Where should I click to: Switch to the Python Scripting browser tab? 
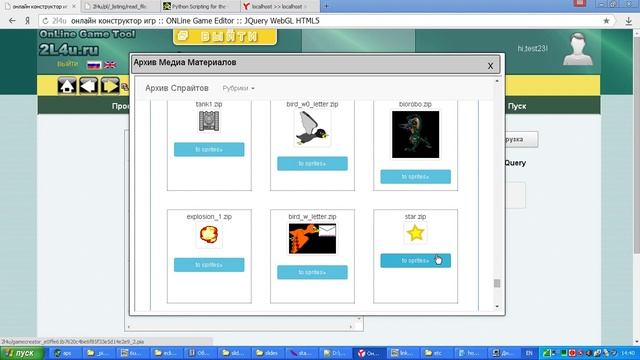199,7
